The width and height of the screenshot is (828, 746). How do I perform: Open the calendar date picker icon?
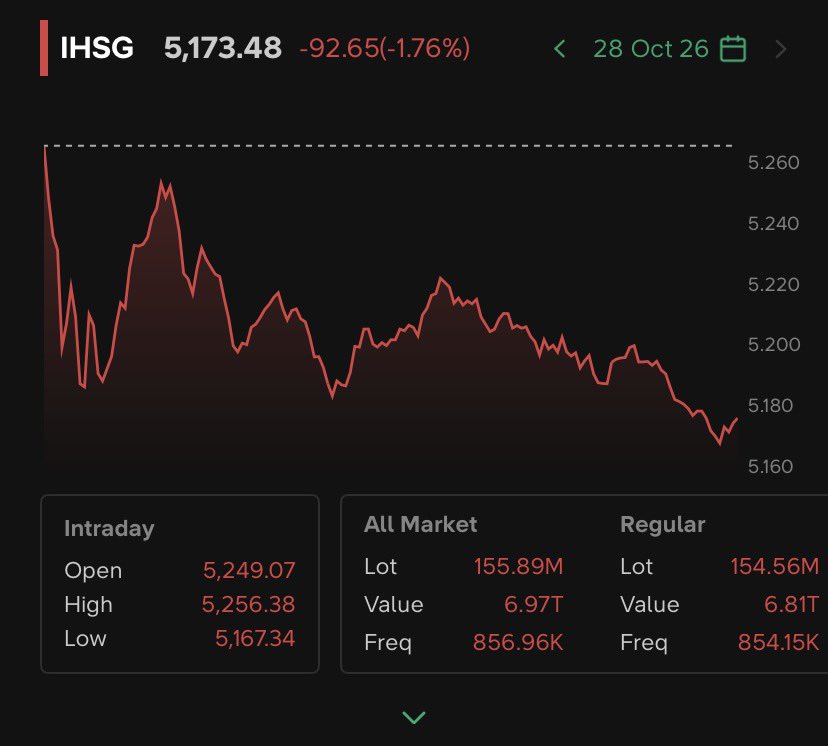[x=733, y=49]
